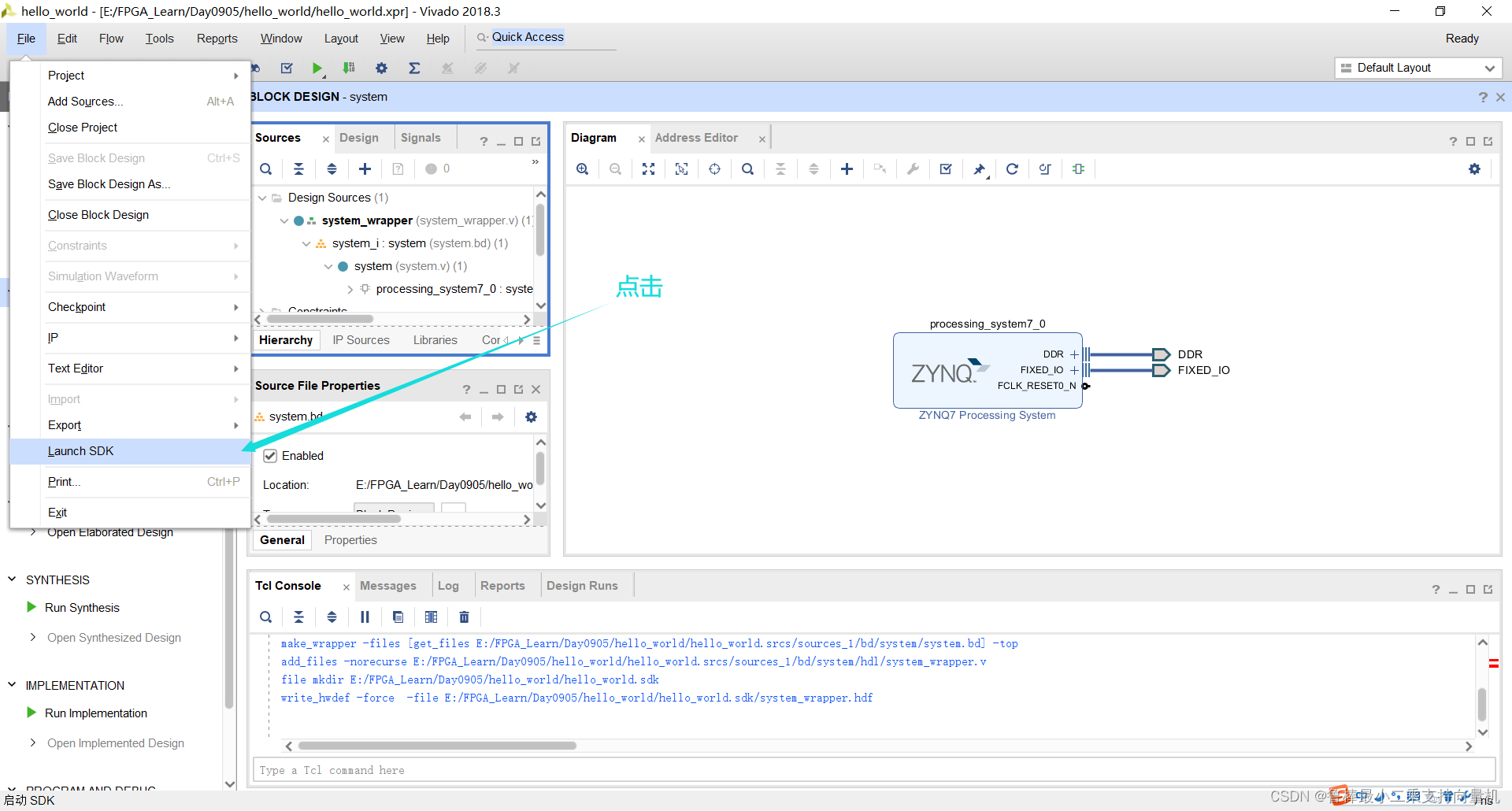The image size is (1512, 811).
Task: Collapse IMPLEMENTATION section
Action: (x=12, y=685)
